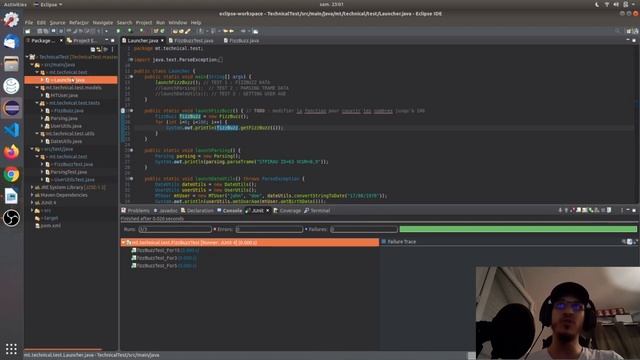Click the Runs field in JUnit view
This screenshot has height=360, width=640.
pyautogui.click(x=175, y=229)
